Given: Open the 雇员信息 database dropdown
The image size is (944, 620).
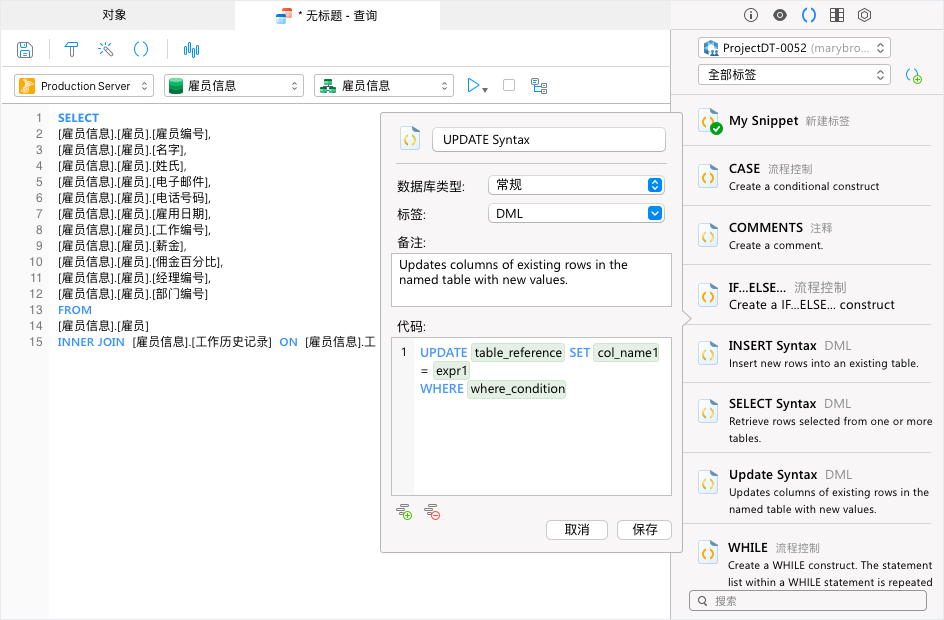Looking at the screenshot, I should [x=234, y=86].
